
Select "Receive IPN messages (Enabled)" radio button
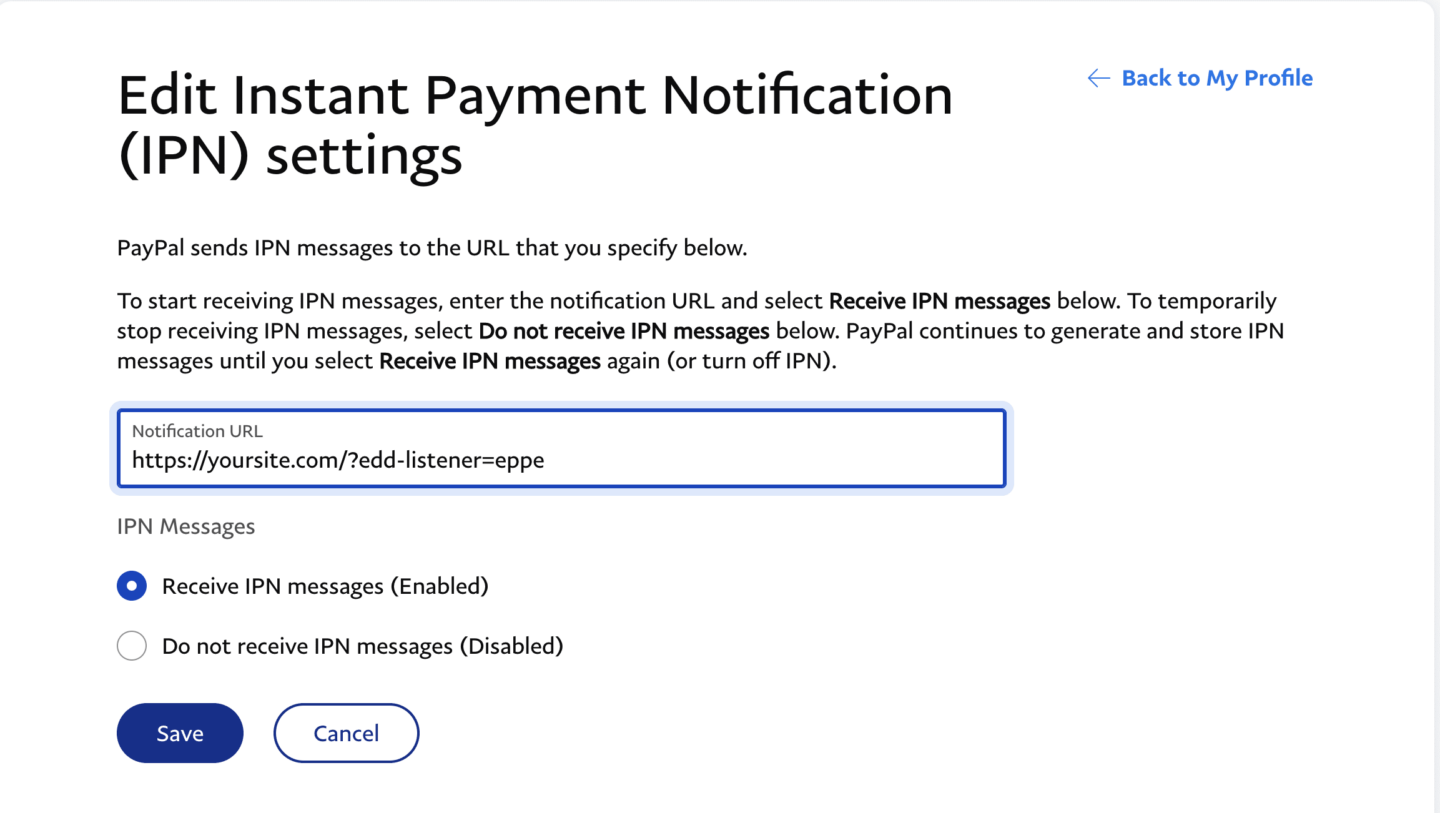pyautogui.click(x=131, y=586)
